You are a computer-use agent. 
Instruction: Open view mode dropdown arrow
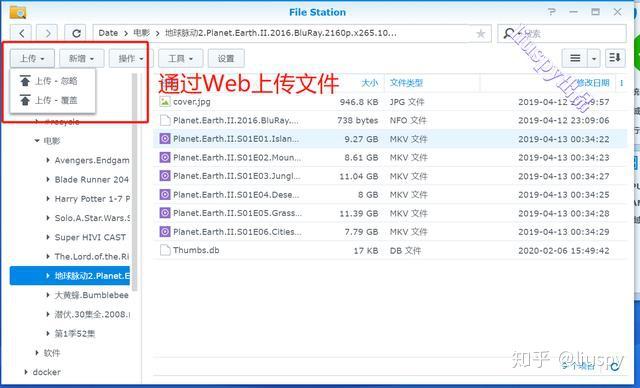pyautogui.click(x=594, y=59)
